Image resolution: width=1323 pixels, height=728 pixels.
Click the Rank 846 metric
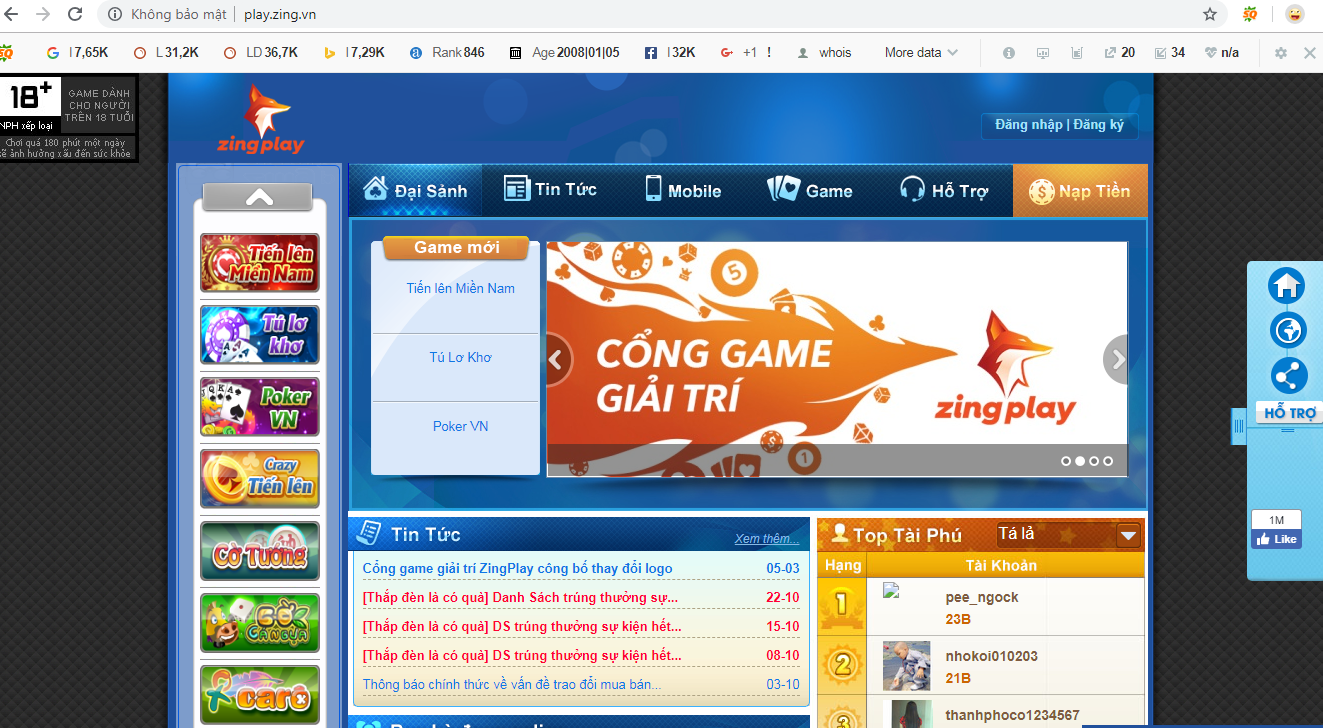[x=447, y=53]
